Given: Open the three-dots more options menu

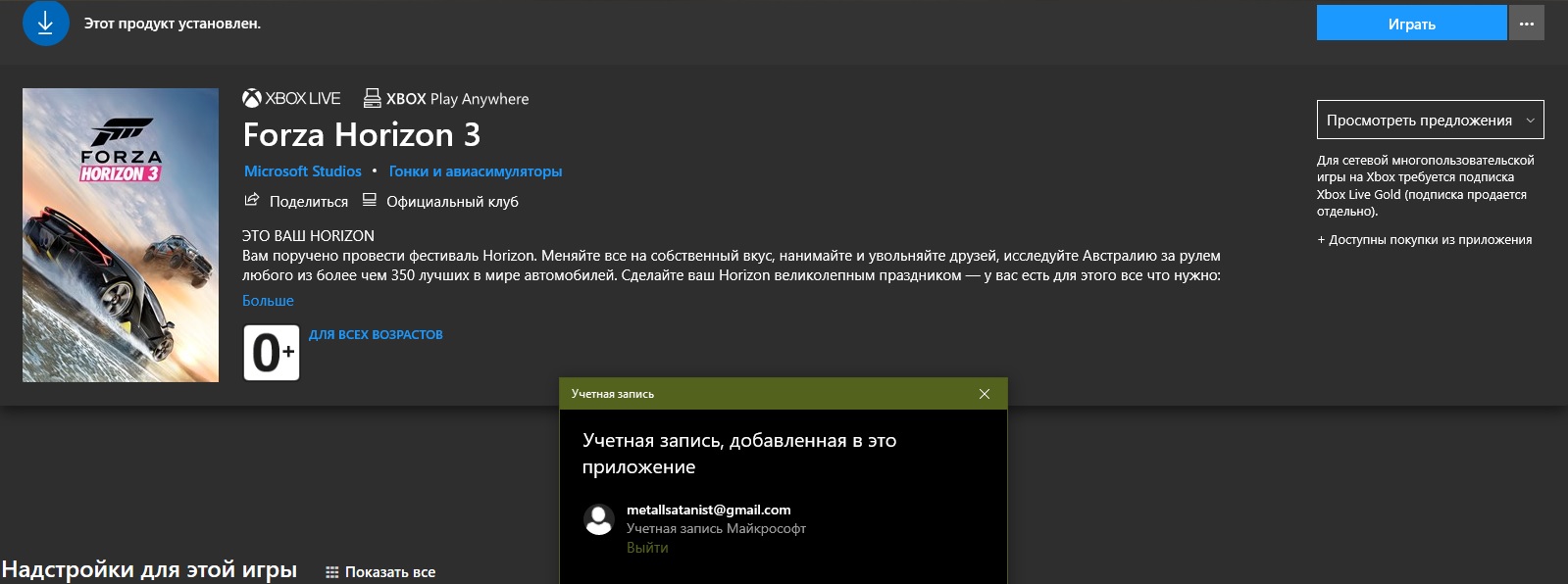Looking at the screenshot, I should [x=1527, y=24].
